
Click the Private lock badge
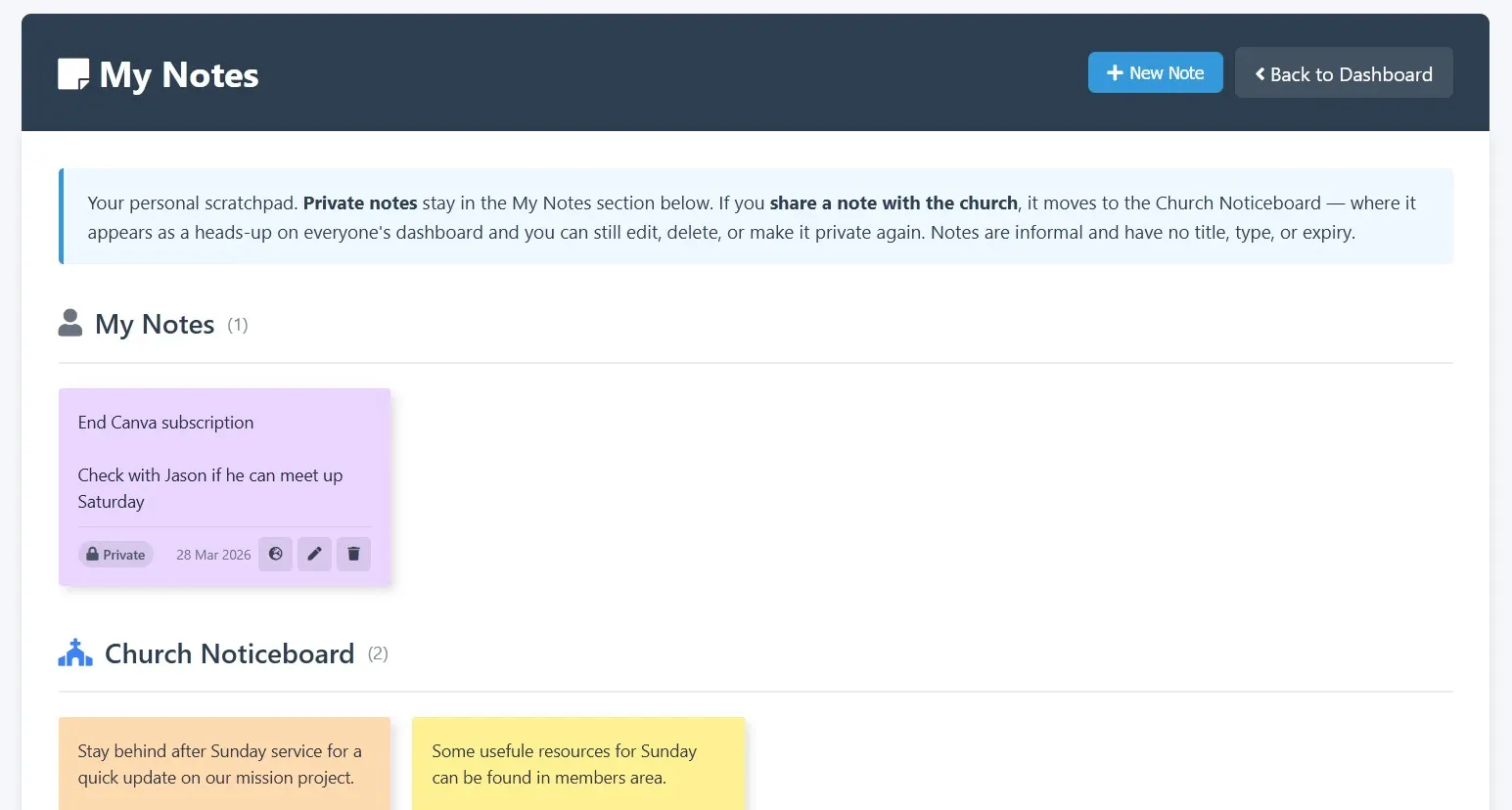click(x=115, y=555)
